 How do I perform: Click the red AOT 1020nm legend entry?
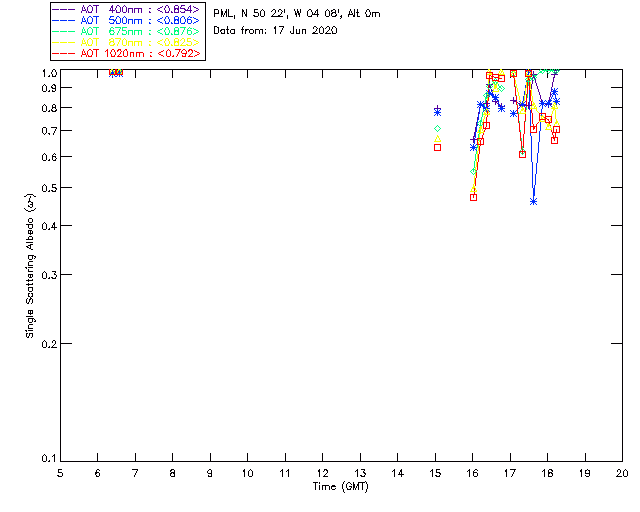(x=127, y=53)
